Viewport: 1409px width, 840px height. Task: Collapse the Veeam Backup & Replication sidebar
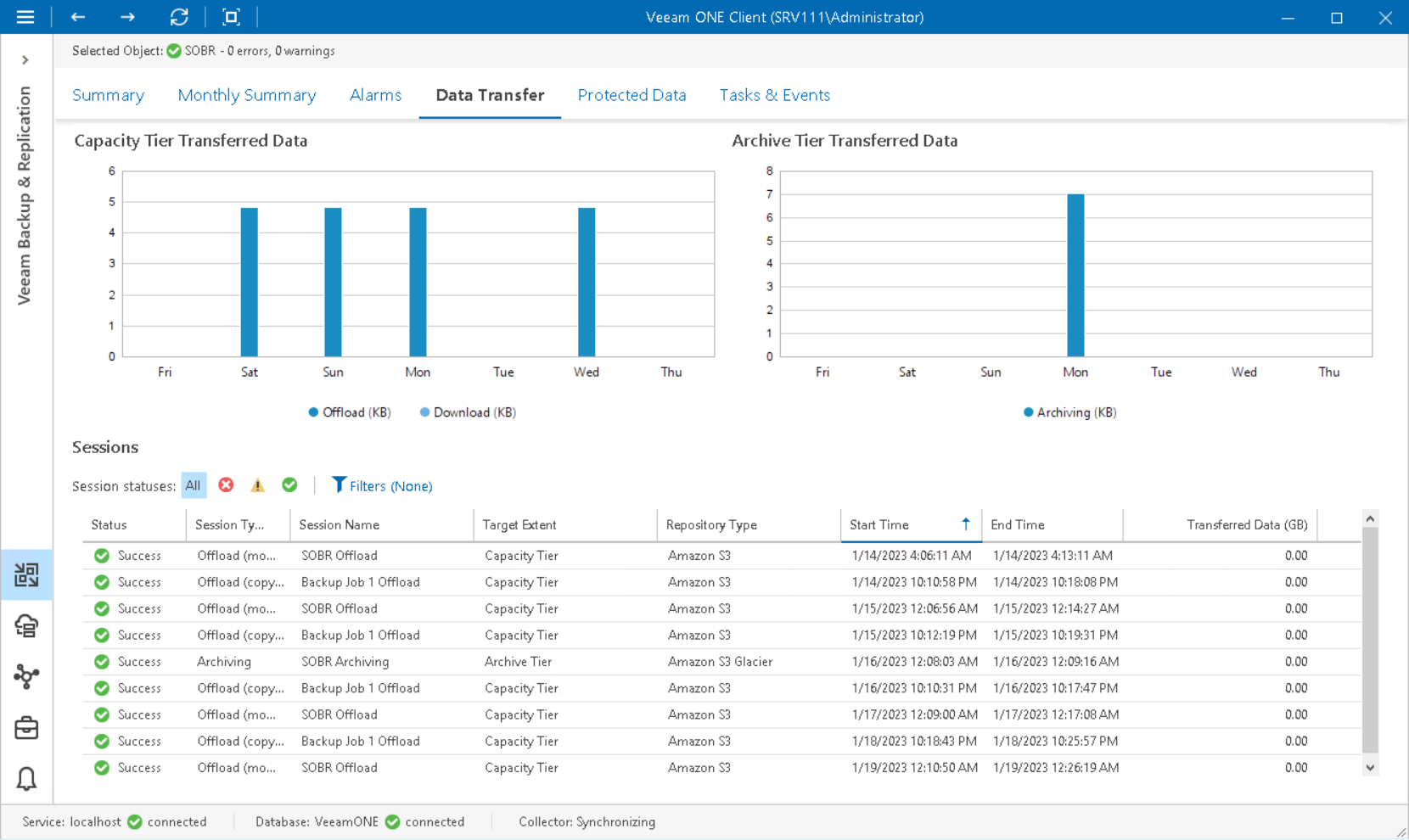[25, 59]
